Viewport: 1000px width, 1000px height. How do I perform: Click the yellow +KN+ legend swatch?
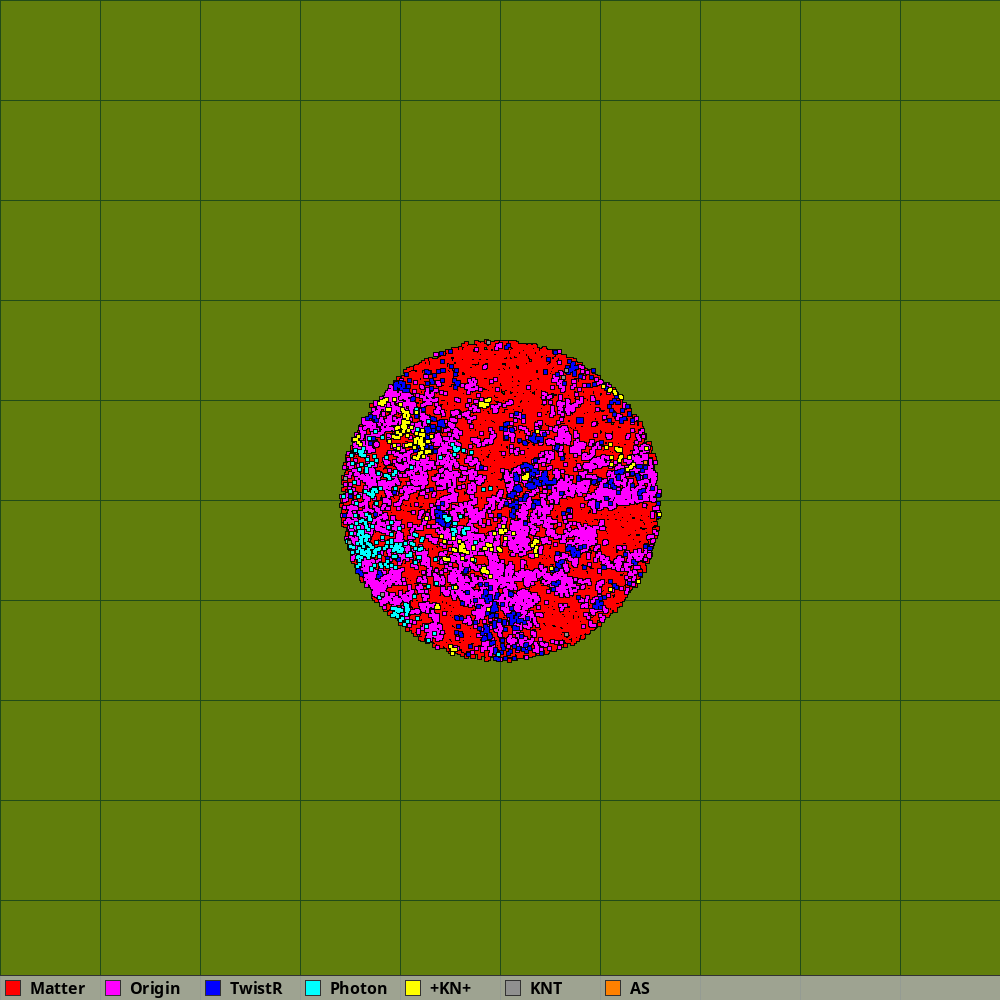pyautogui.click(x=413, y=988)
